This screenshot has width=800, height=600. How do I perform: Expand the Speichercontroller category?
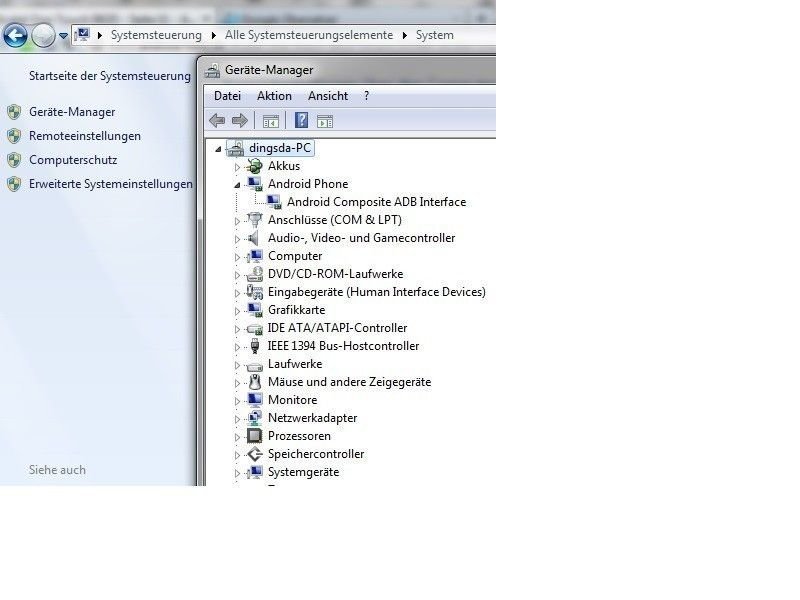(237, 455)
